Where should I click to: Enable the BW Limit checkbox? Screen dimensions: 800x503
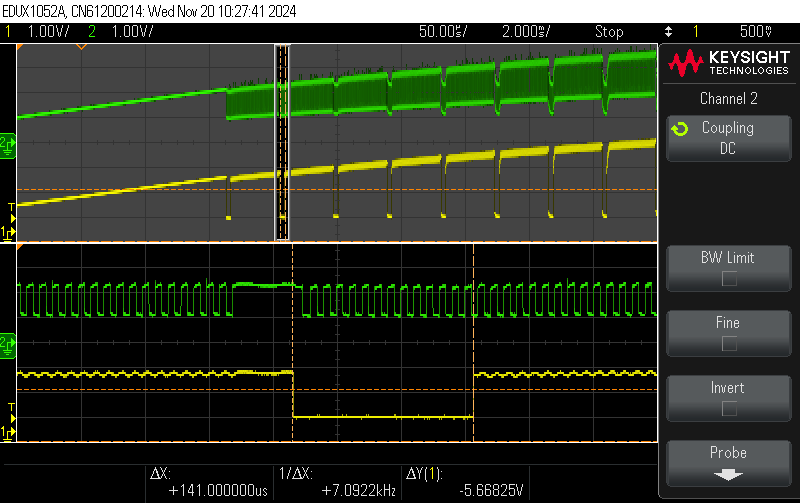tap(729, 279)
